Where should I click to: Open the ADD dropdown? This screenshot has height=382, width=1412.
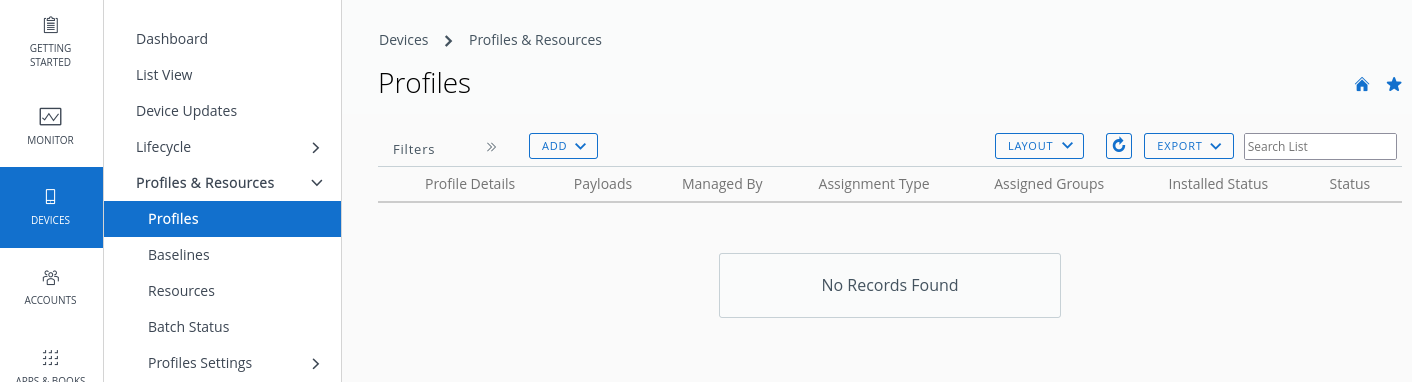coord(563,146)
